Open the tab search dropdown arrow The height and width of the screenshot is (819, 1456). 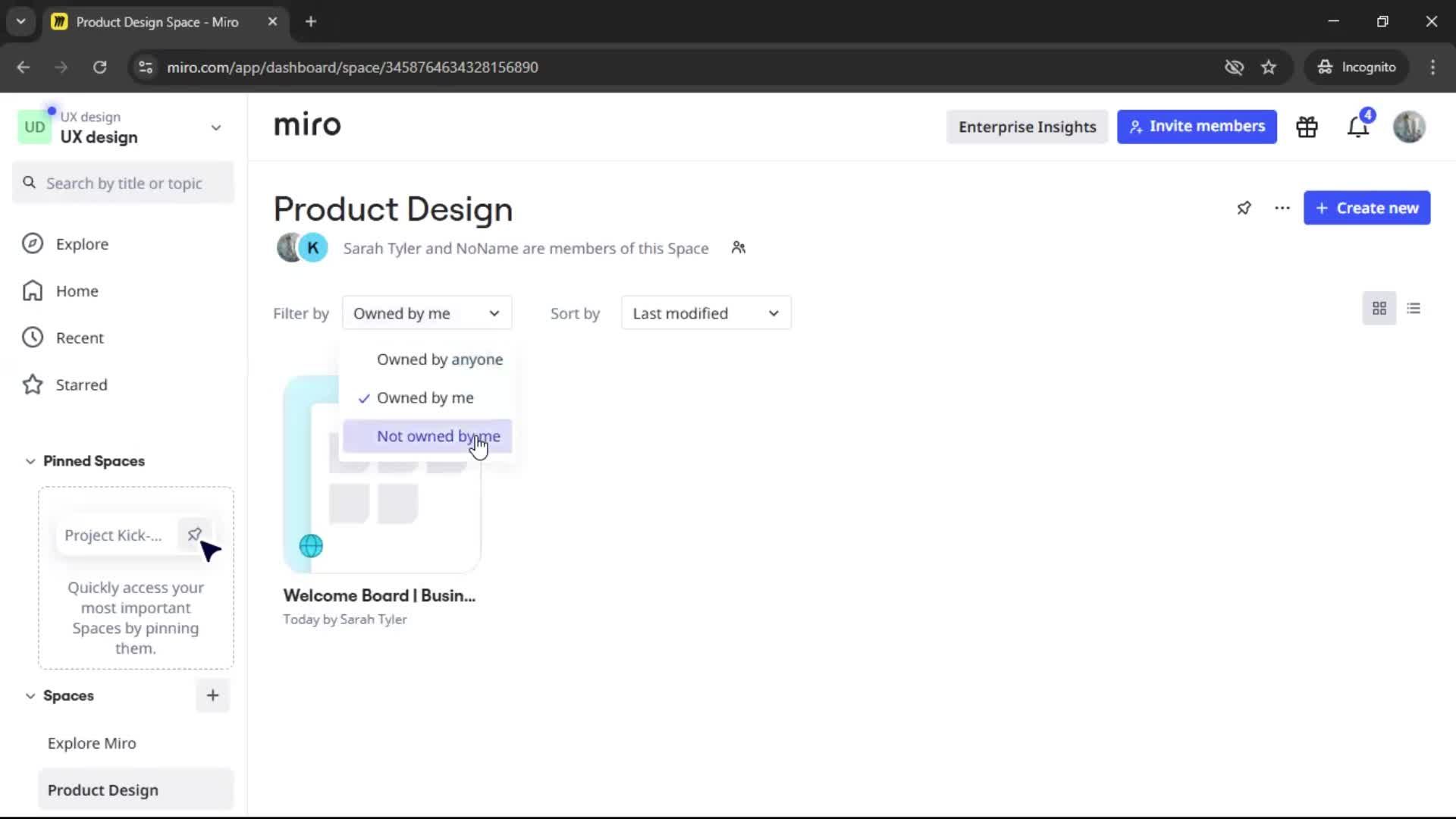pos(21,22)
